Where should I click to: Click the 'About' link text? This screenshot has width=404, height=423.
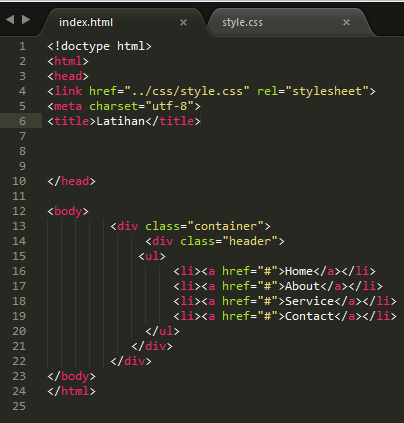click(302, 286)
